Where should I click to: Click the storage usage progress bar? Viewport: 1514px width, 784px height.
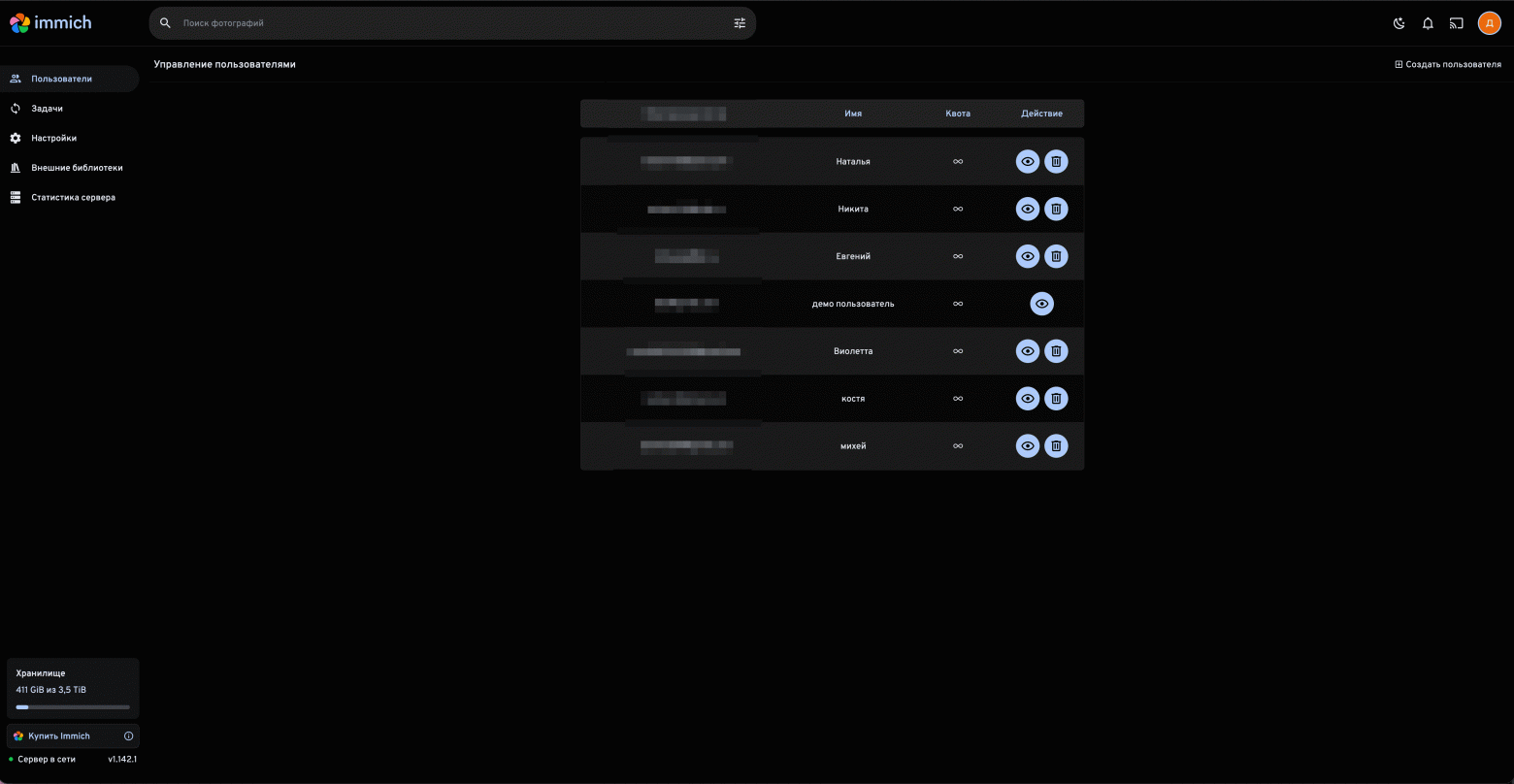(x=73, y=707)
